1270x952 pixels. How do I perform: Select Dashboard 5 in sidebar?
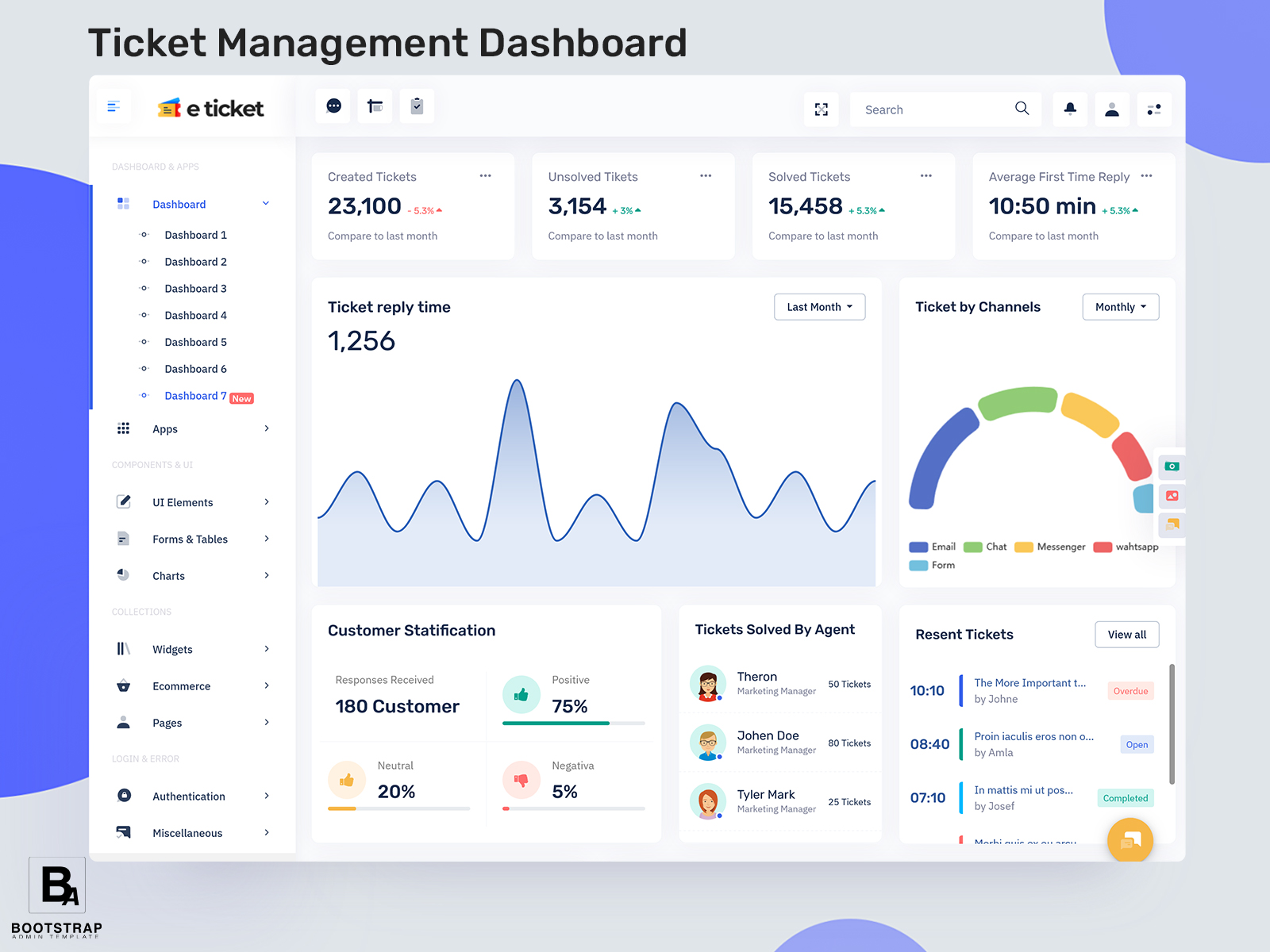(195, 342)
